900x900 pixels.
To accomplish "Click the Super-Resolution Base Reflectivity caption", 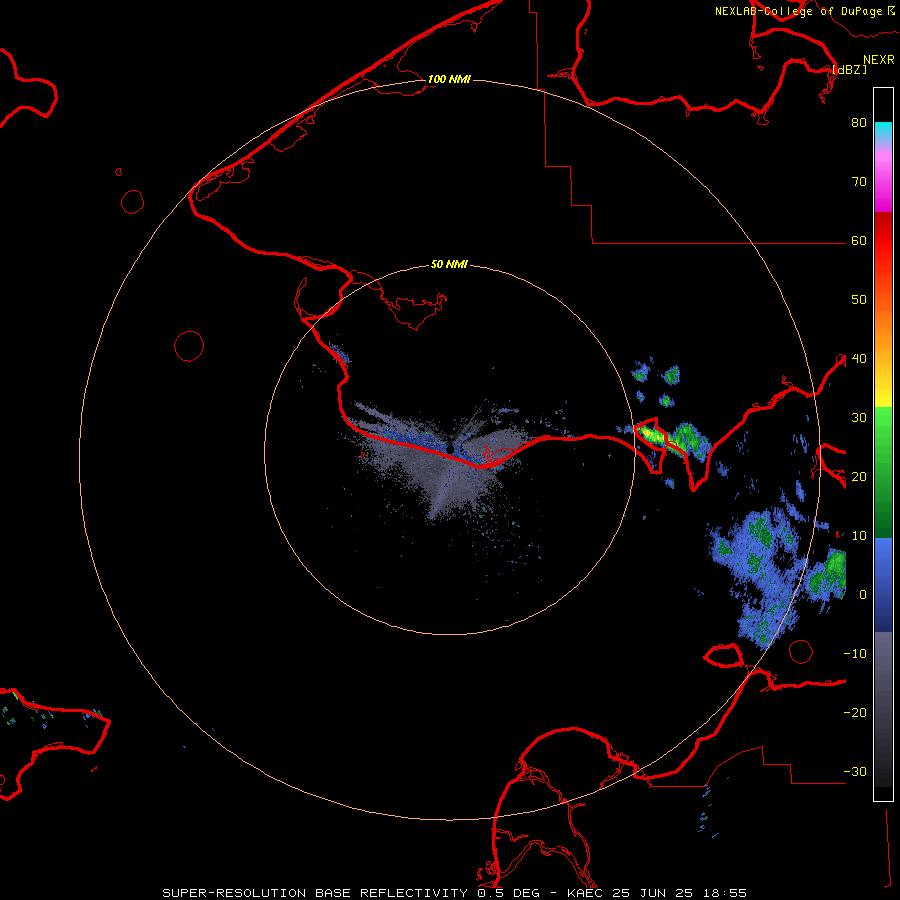I will click(454, 893).
